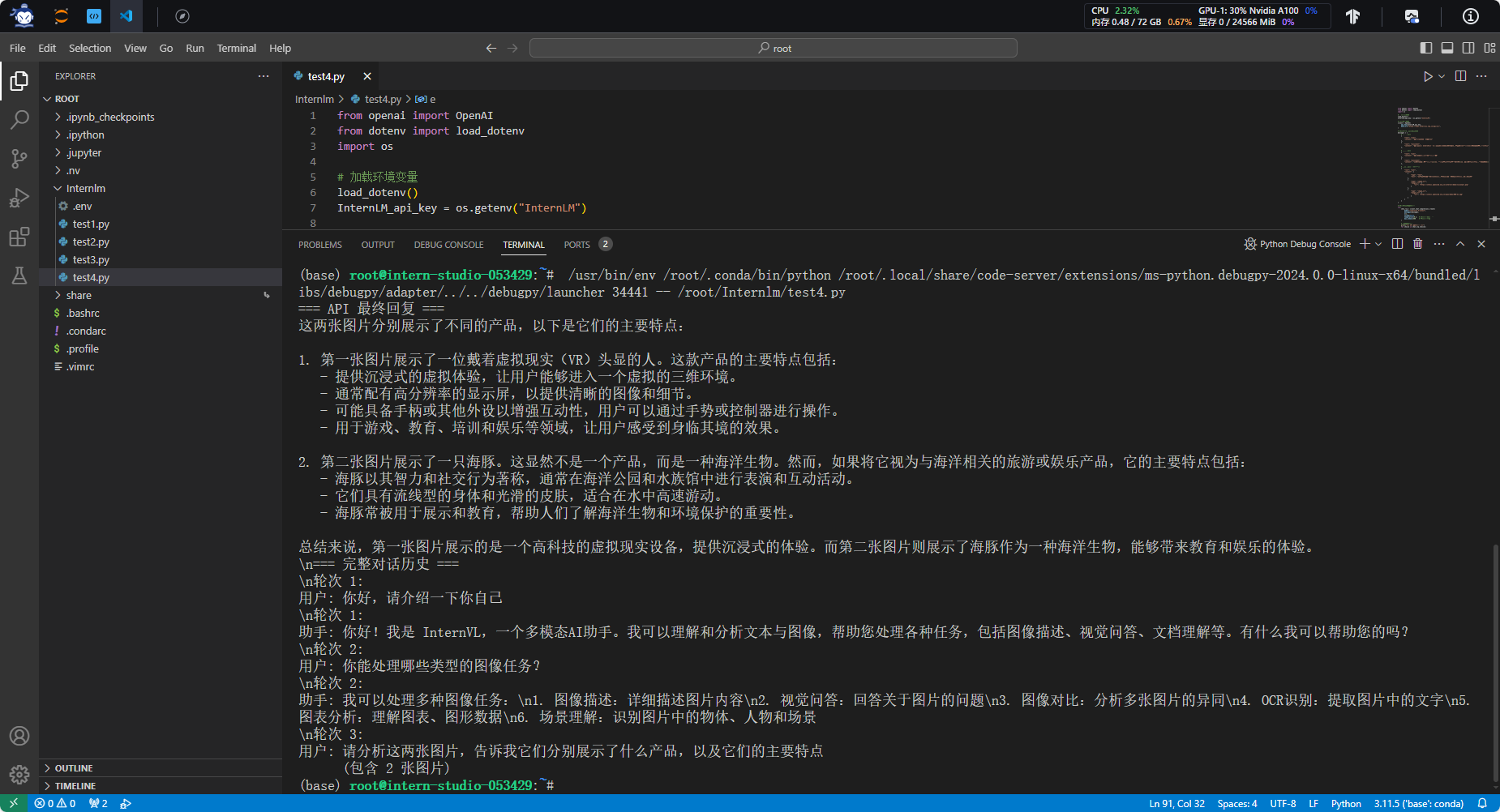Go back with the left arrow
1500x812 pixels.
click(491, 48)
